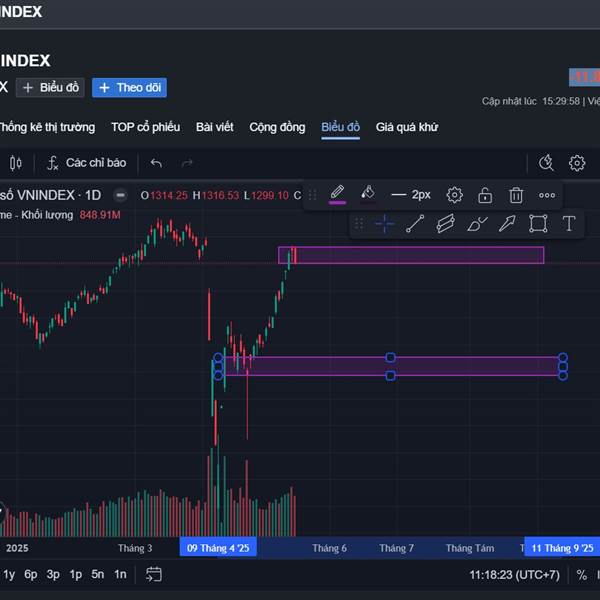Set chart range to 3p
Screen dimensions: 600x600
click(x=53, y=574)
